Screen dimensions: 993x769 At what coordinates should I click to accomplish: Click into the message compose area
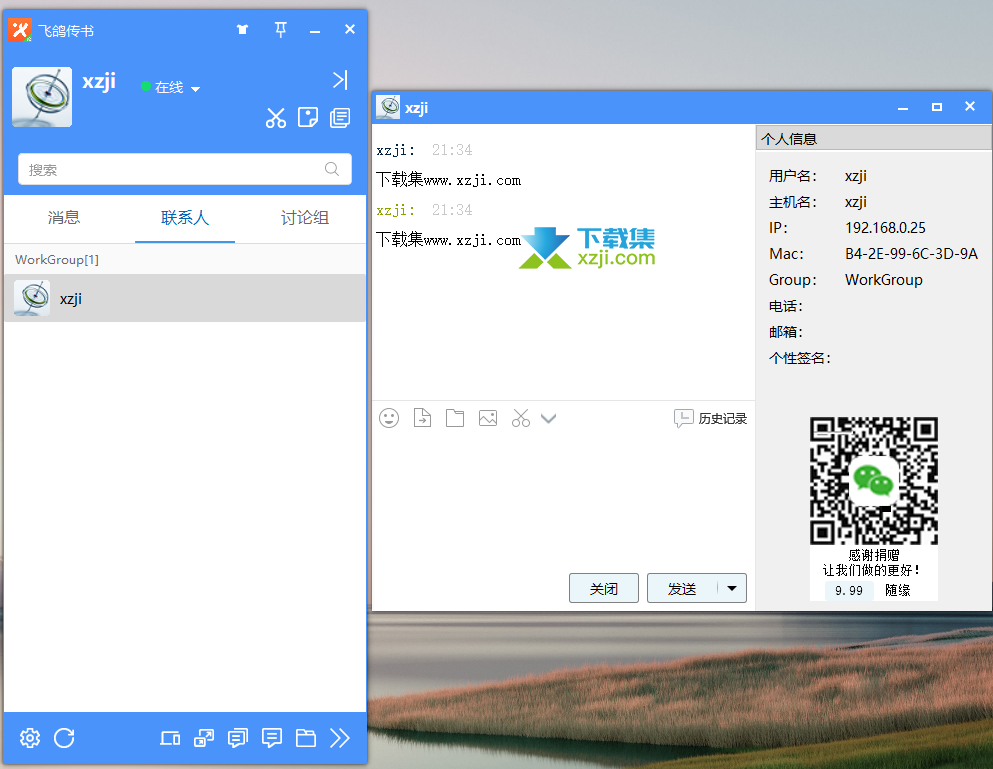pos(563,500)
